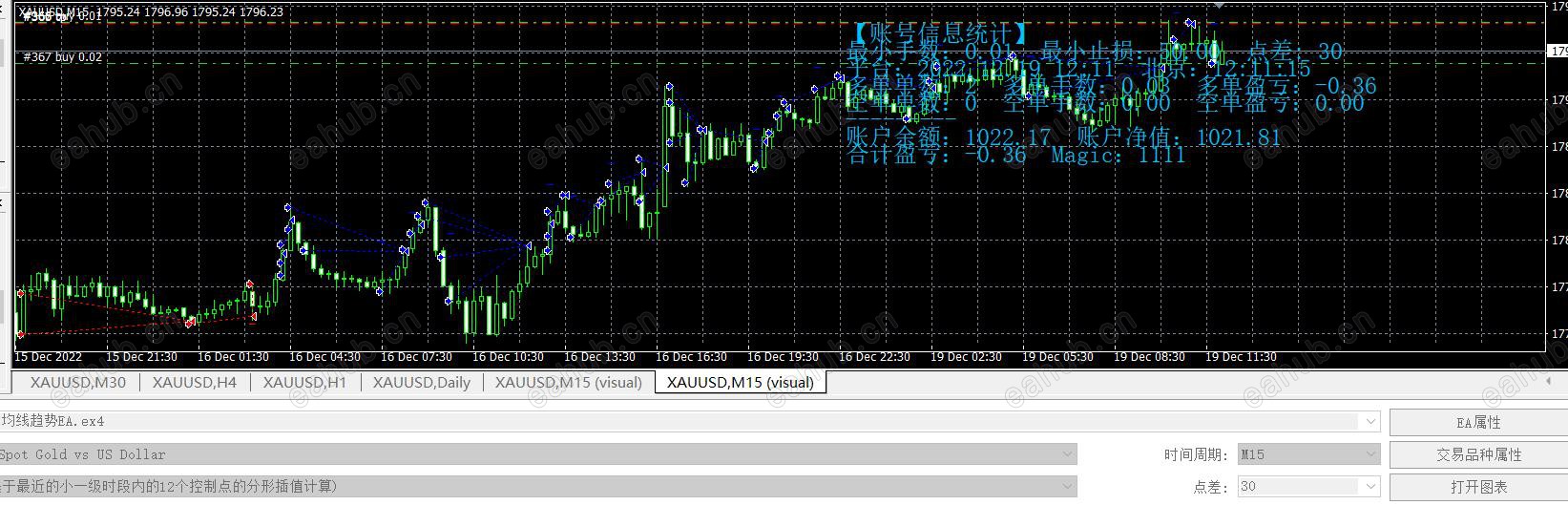Click the 15 Dec 2022 time axis label
Viewport: 1568px width, 505px height.
(x=48, y=357)
